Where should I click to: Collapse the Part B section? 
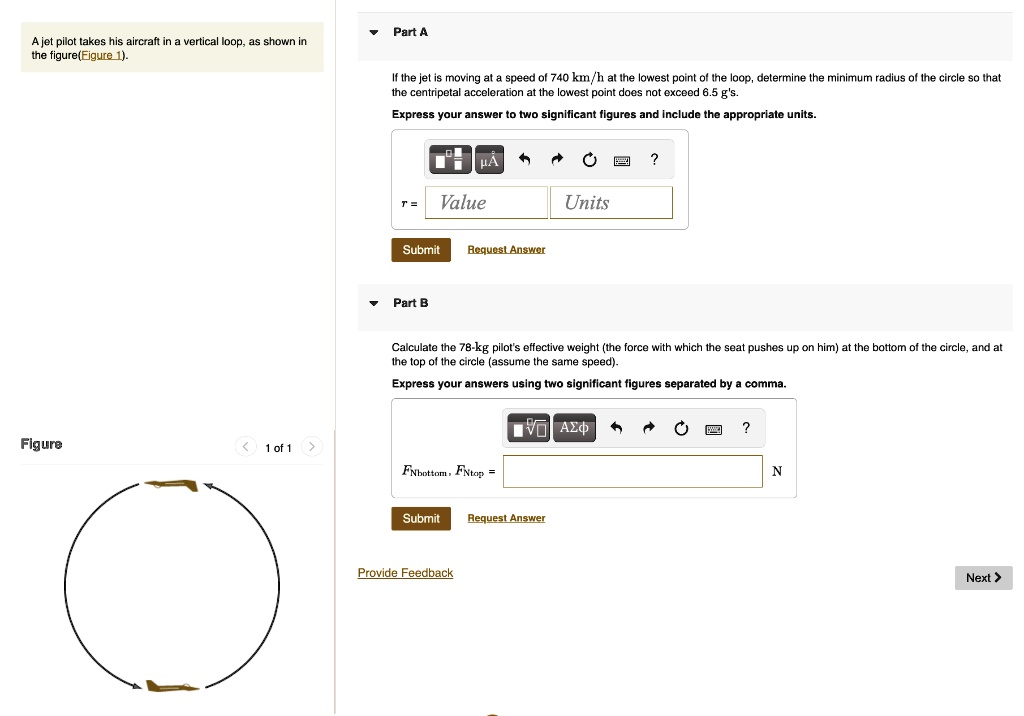[373, 302]
